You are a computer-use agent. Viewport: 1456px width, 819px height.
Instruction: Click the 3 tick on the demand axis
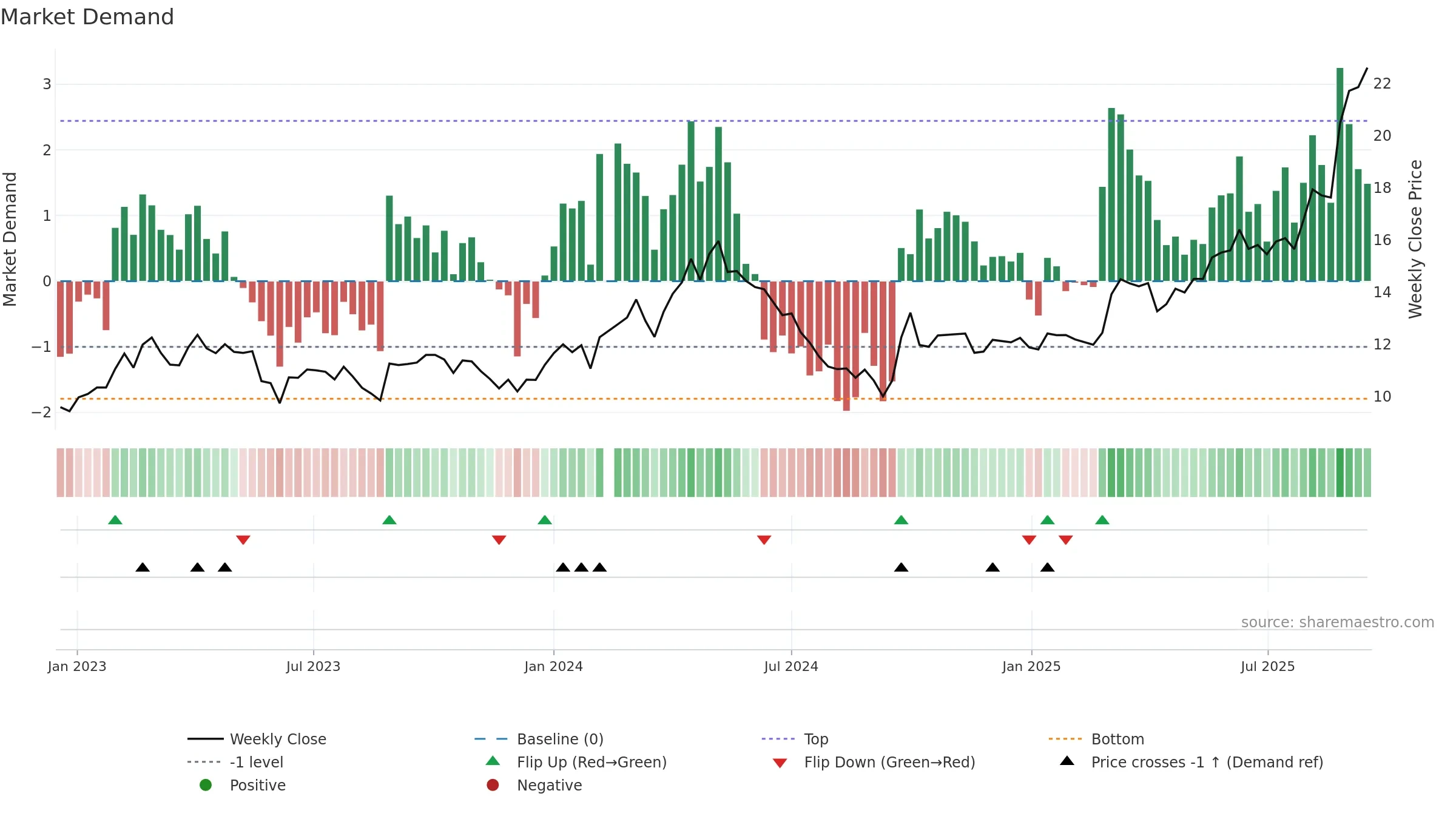[x=47, y=84]
